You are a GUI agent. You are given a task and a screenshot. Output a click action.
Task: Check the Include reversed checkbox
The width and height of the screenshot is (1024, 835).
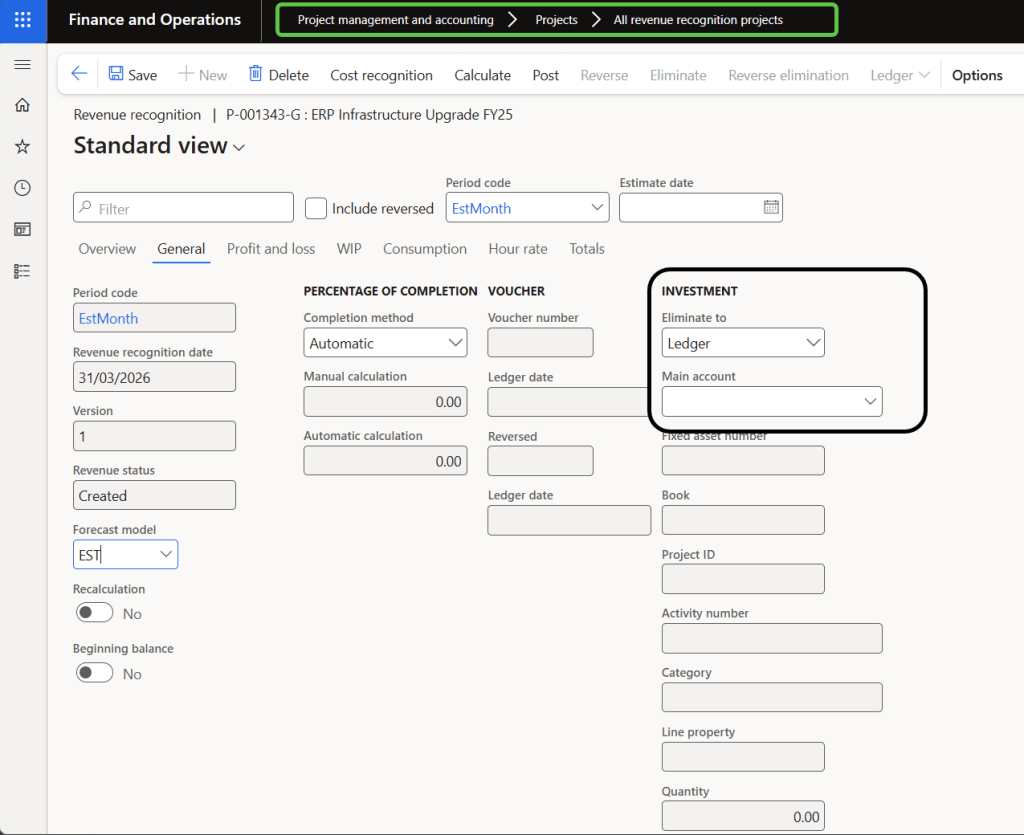tap(316, 208)
